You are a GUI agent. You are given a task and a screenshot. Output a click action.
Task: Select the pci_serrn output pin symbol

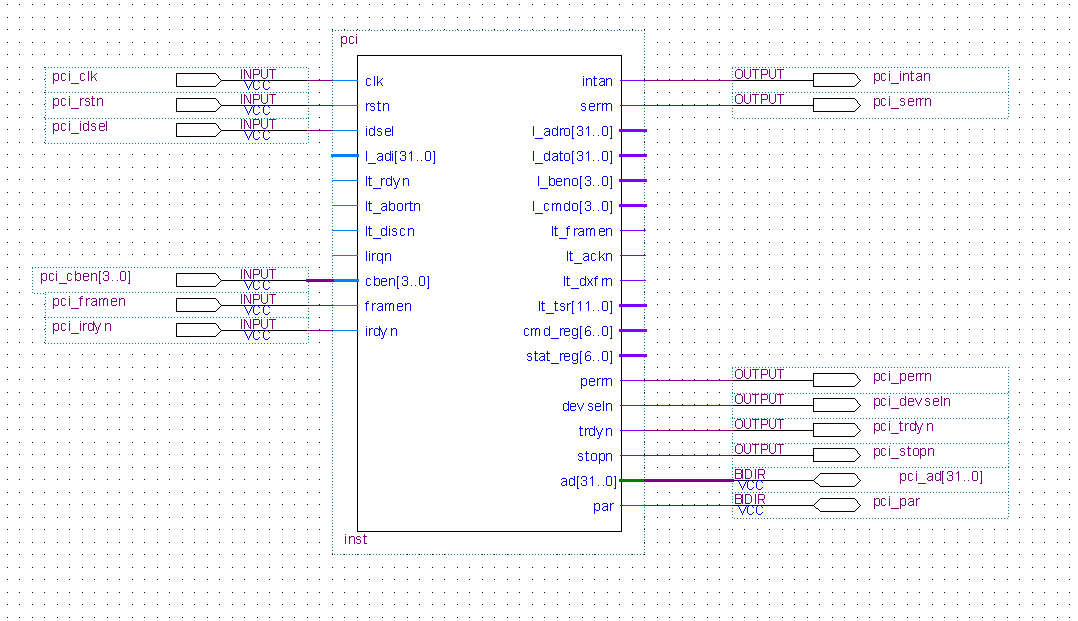836,103
